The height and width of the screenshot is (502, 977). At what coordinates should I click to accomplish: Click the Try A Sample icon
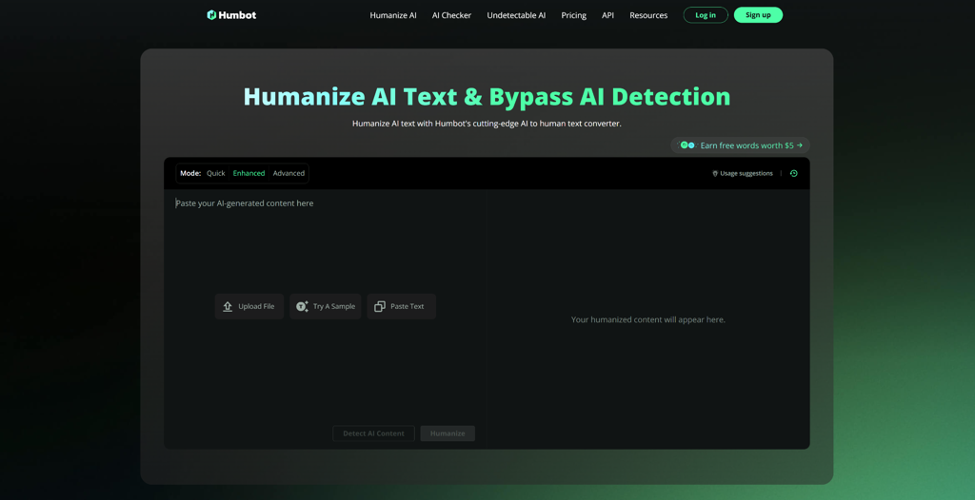coord(302,306)
